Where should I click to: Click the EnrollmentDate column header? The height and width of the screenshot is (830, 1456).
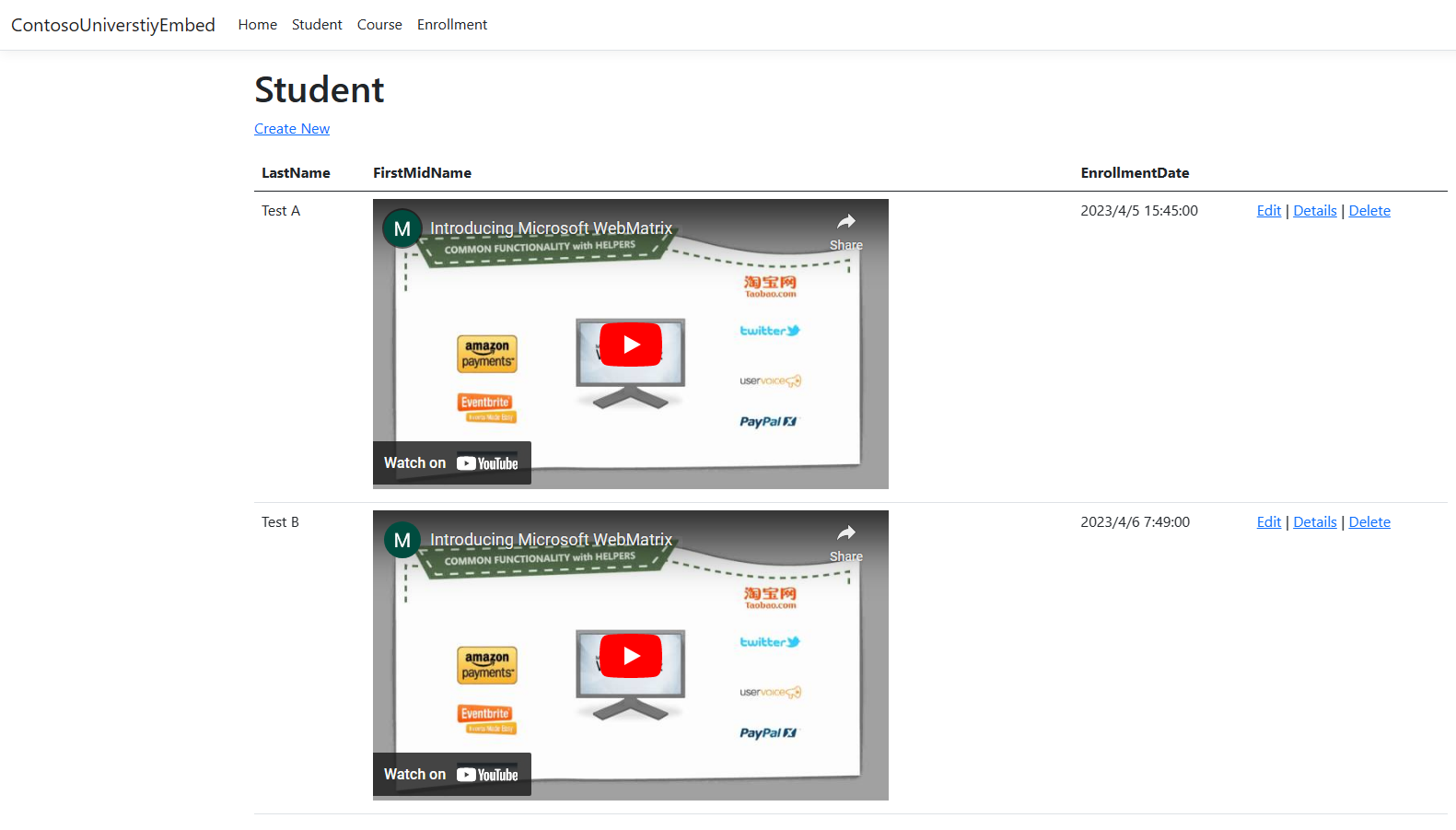pos(1135,173)
